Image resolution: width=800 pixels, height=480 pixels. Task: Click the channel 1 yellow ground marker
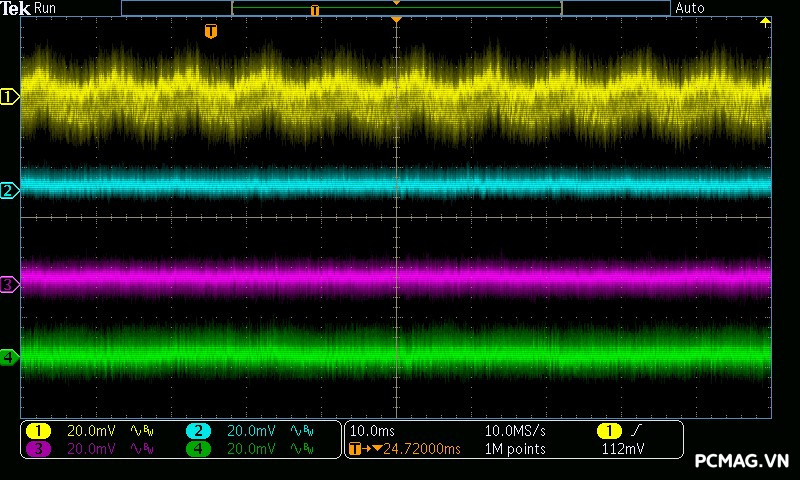10,97
